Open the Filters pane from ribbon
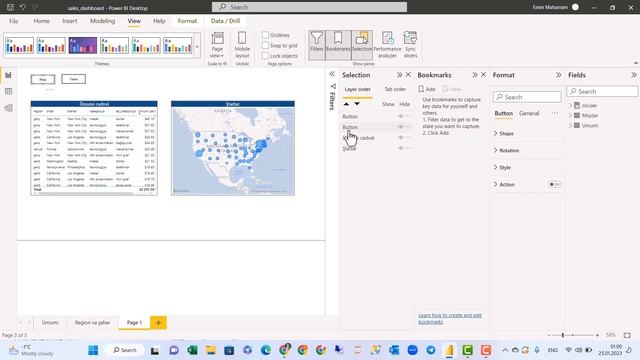Viewport: 640px width, 360px height. [316, 45]
